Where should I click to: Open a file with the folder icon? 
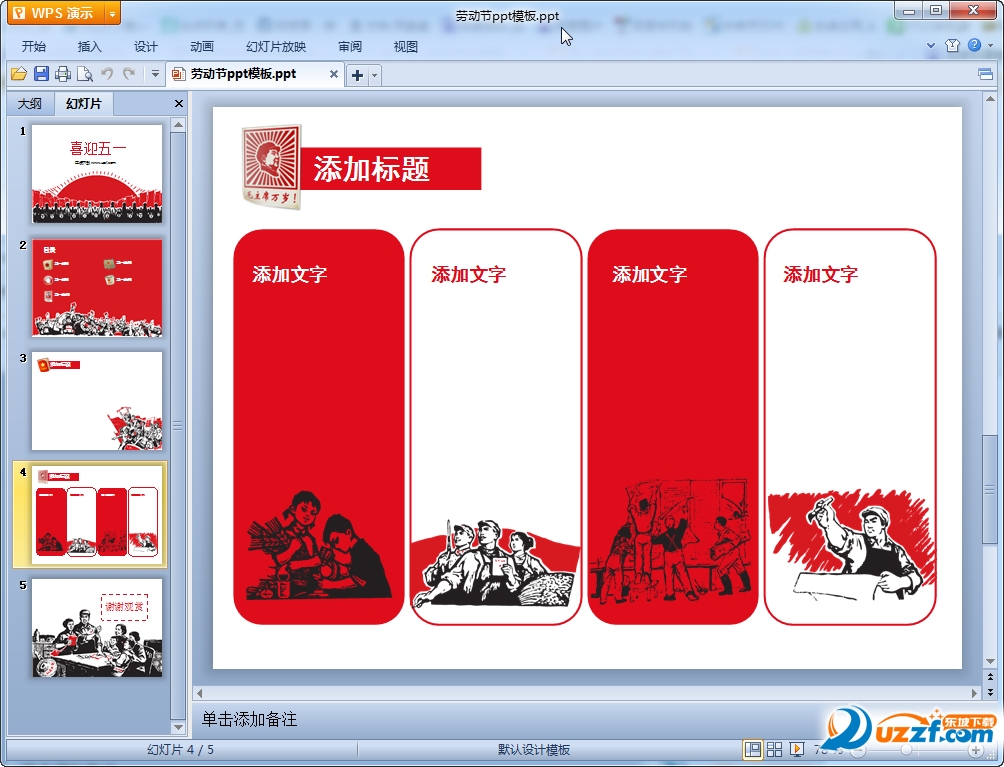click(19, 74)
